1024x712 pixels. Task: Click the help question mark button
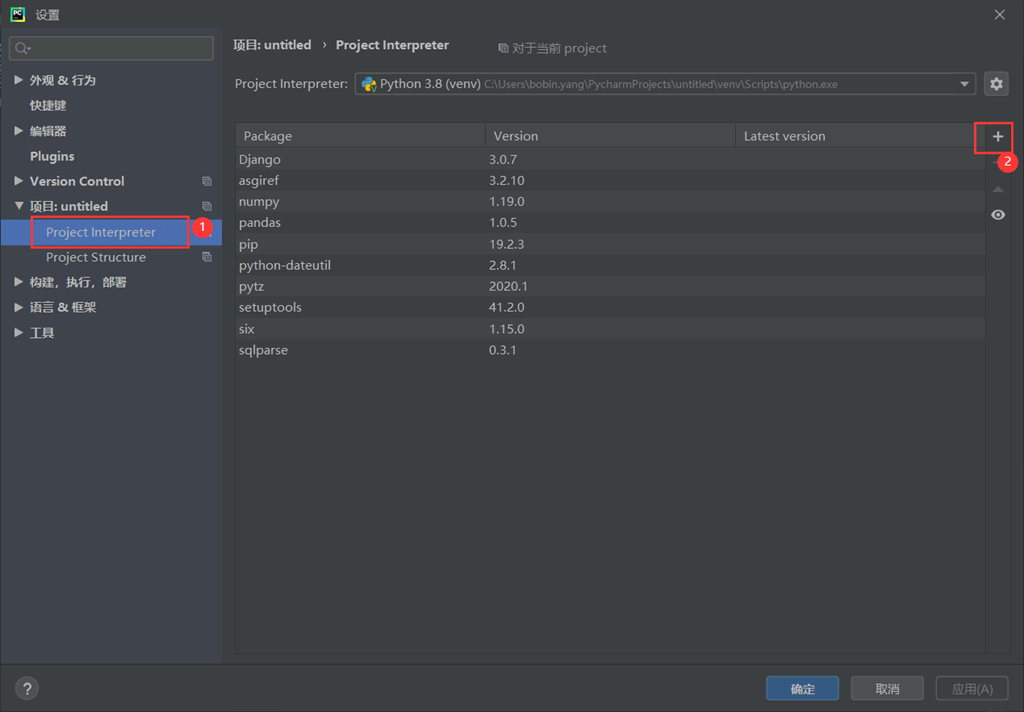pyautogui.click(x=27, y=688)
